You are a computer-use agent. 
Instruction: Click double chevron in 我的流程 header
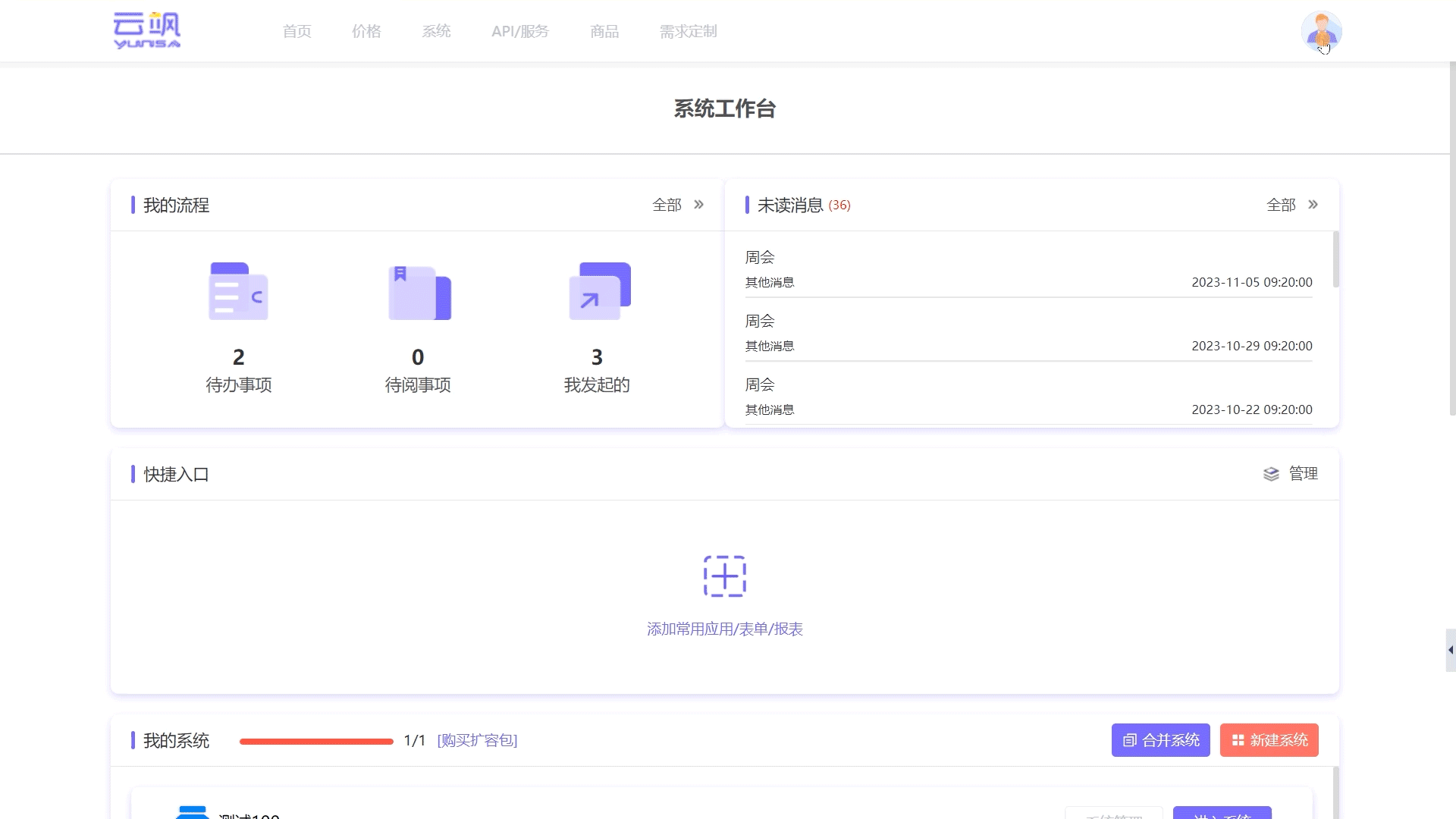[698, 205]
